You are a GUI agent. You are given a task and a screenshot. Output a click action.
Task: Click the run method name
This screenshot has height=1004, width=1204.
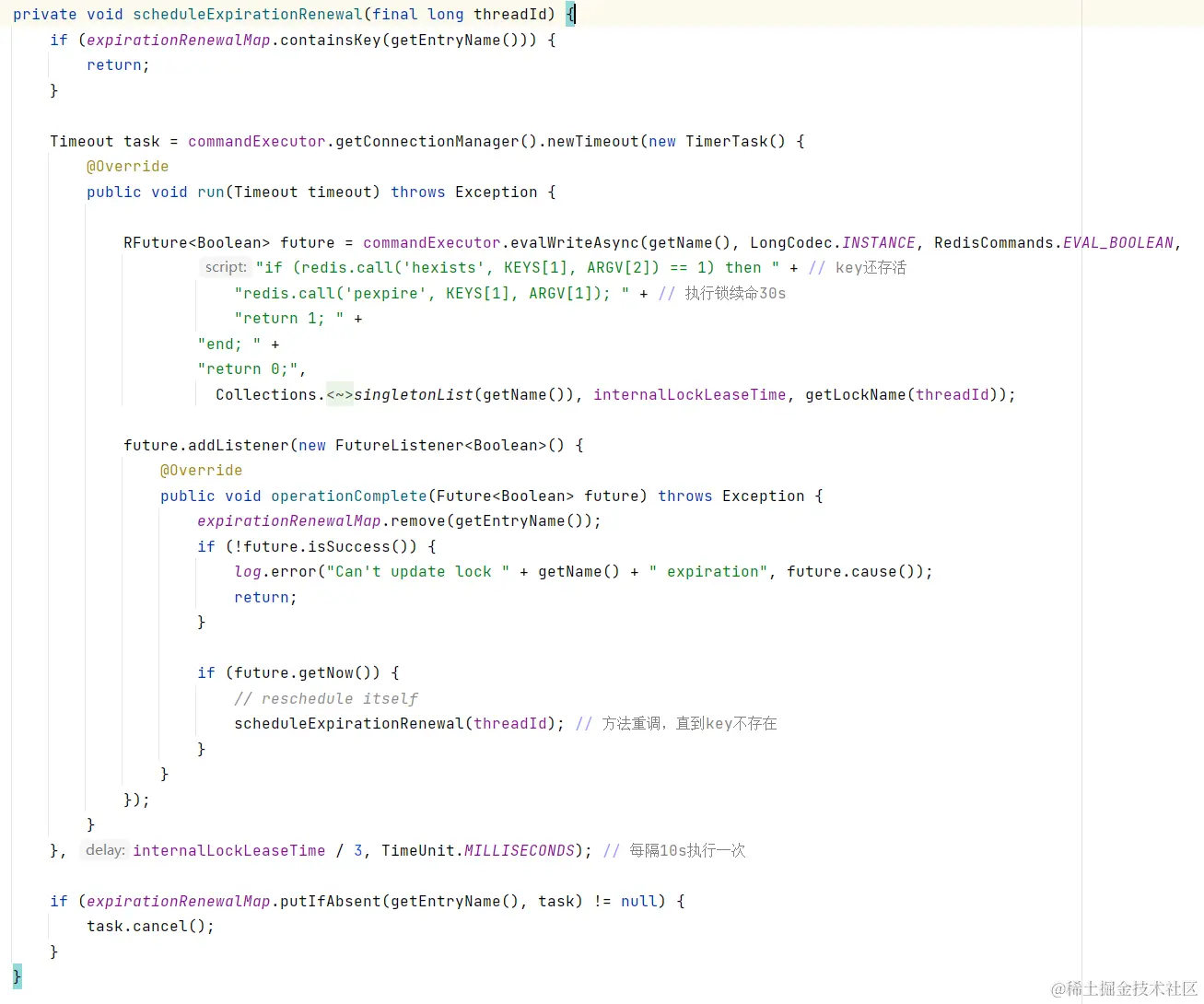pyautogui.click(x=211, y=193)
